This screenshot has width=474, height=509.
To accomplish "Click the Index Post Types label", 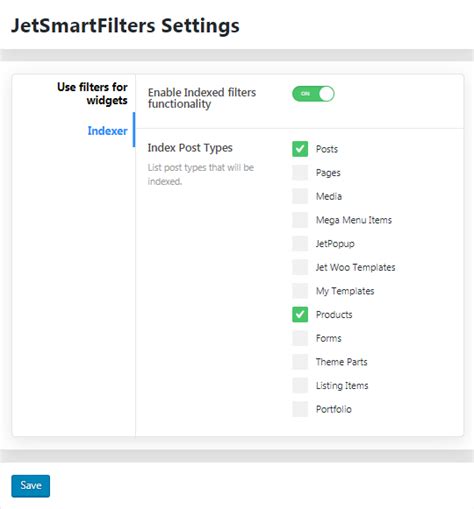I will 190,148.
